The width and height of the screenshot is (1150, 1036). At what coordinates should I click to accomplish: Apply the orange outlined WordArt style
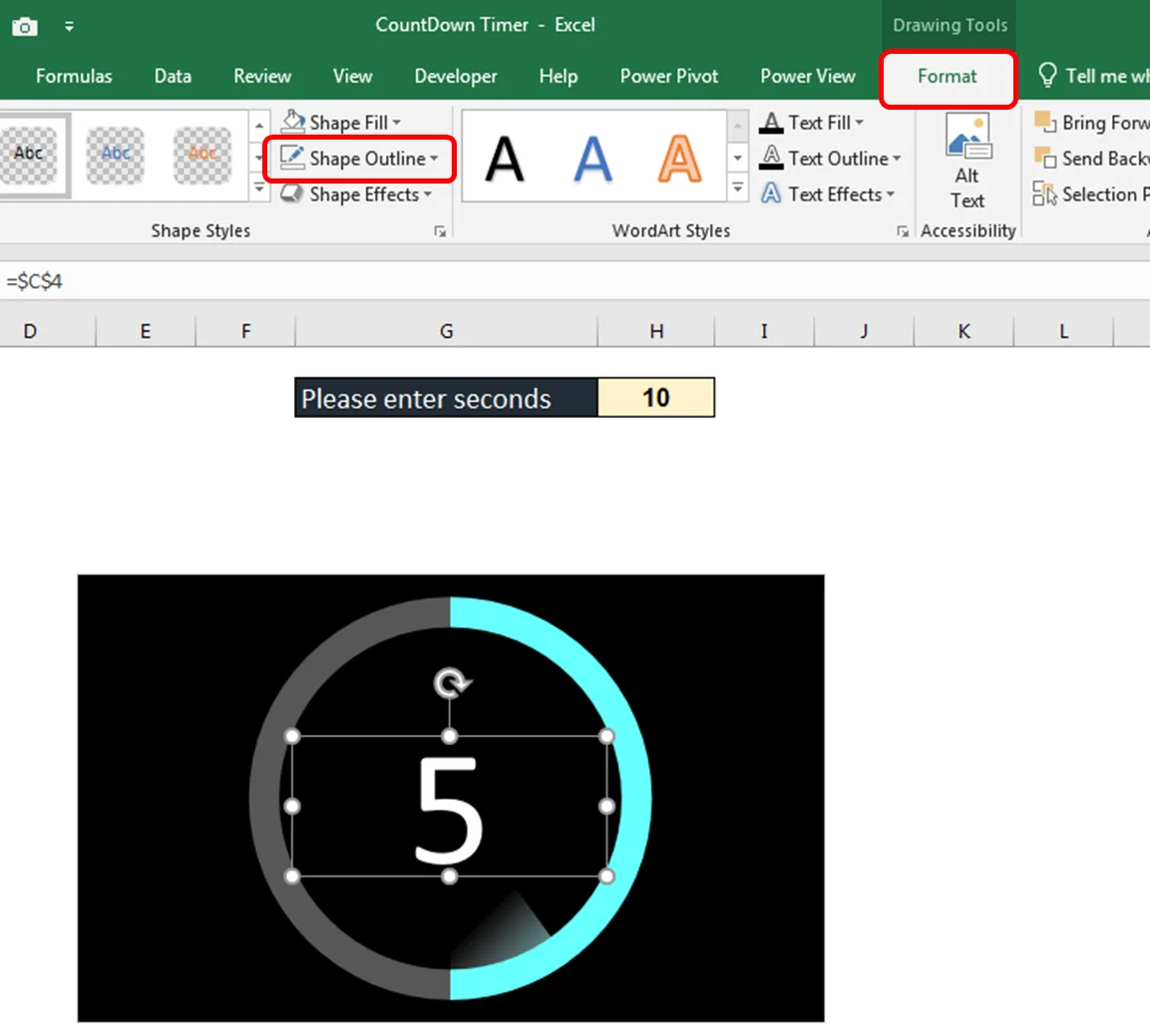point(679,159)
